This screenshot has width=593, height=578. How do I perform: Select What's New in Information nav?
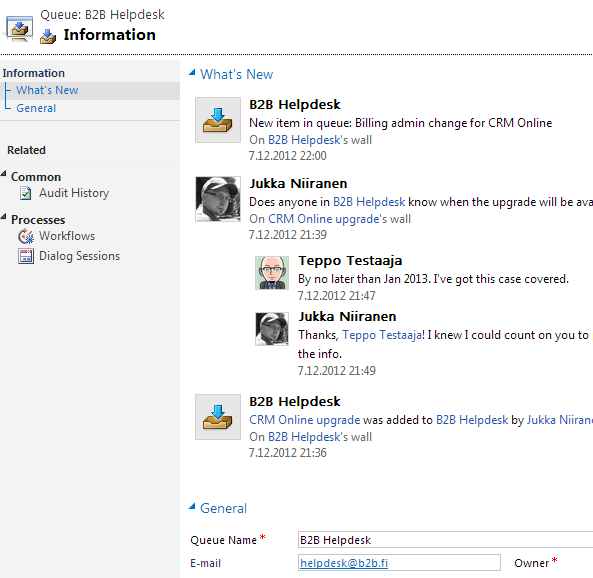pos(47,90)
